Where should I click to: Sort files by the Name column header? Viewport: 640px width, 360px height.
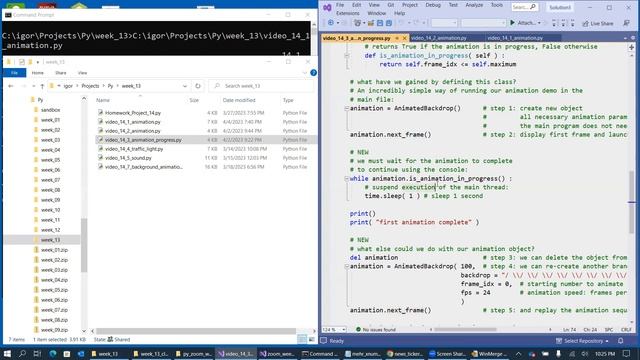(103, 100)
